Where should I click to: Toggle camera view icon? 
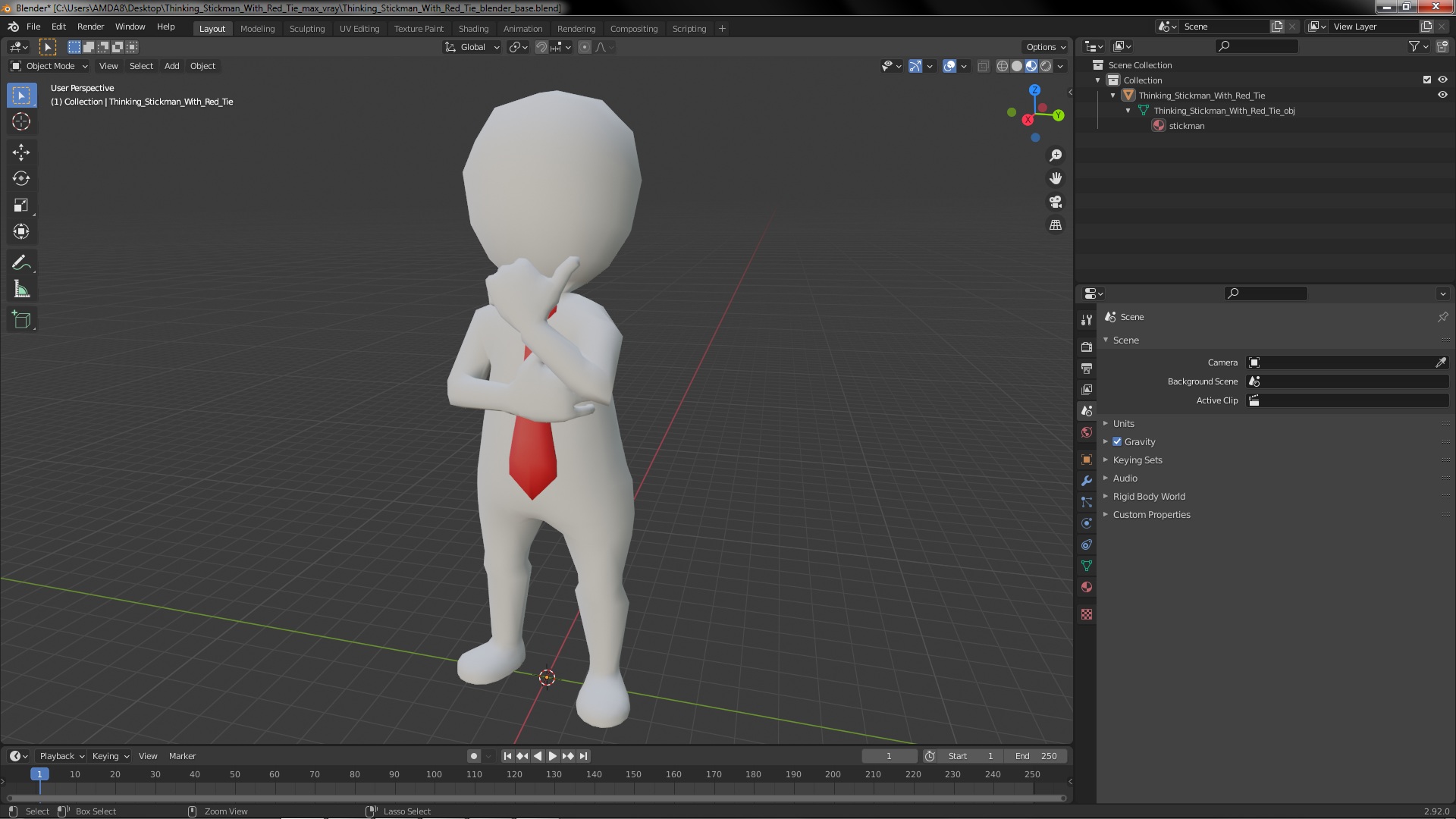tap(1055, 202)
